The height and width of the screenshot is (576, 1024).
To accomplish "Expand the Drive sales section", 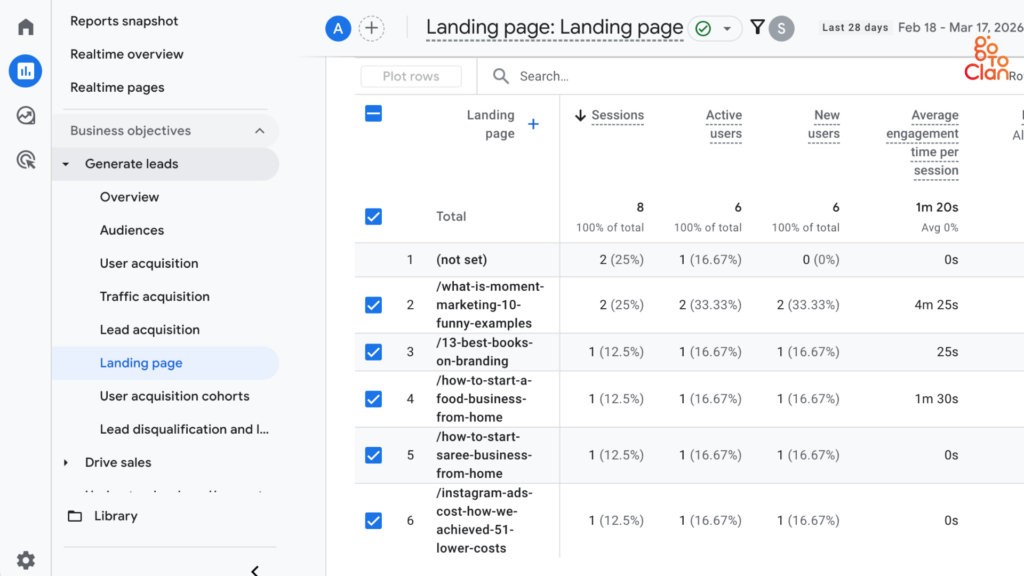I will point(64,462).
